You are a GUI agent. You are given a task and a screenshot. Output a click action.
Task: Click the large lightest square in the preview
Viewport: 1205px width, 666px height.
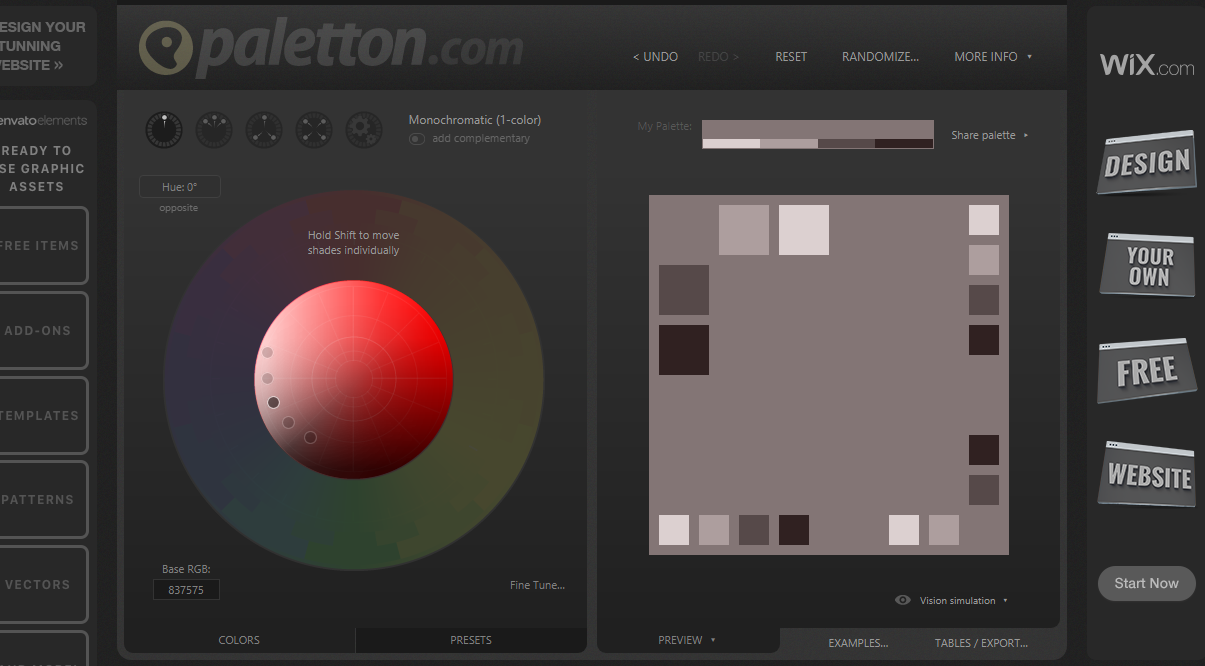pyautogui.click(x=804, y=230)
